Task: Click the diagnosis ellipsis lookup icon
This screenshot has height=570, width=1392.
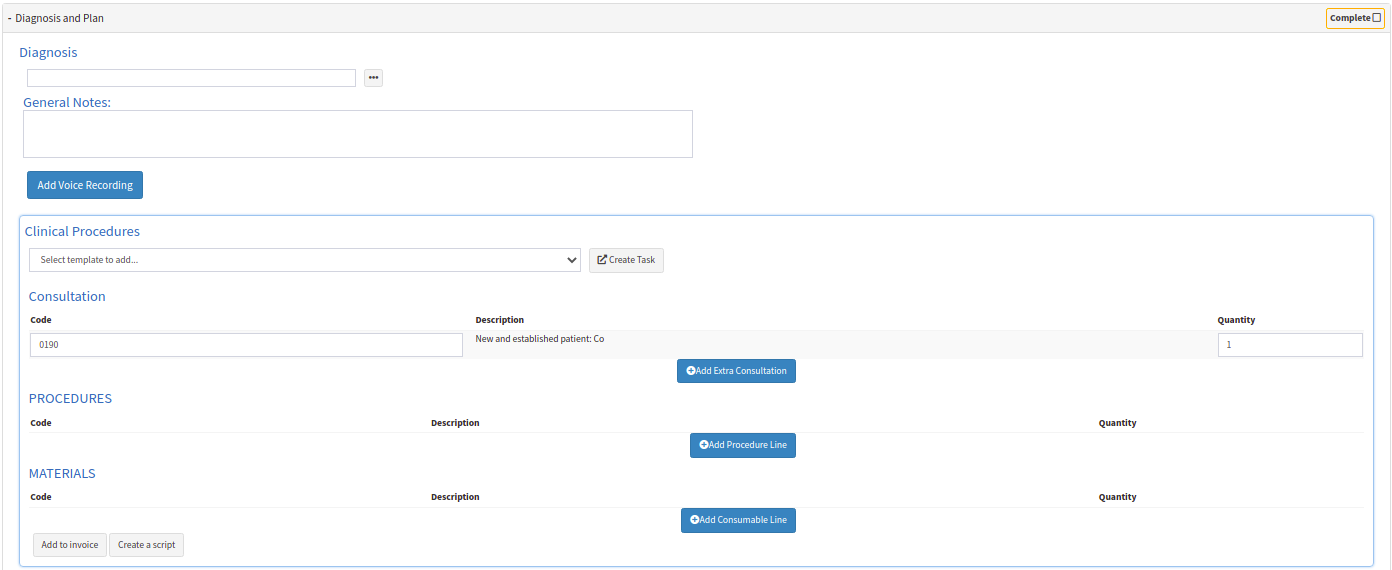Action: (x=373, y=78)
